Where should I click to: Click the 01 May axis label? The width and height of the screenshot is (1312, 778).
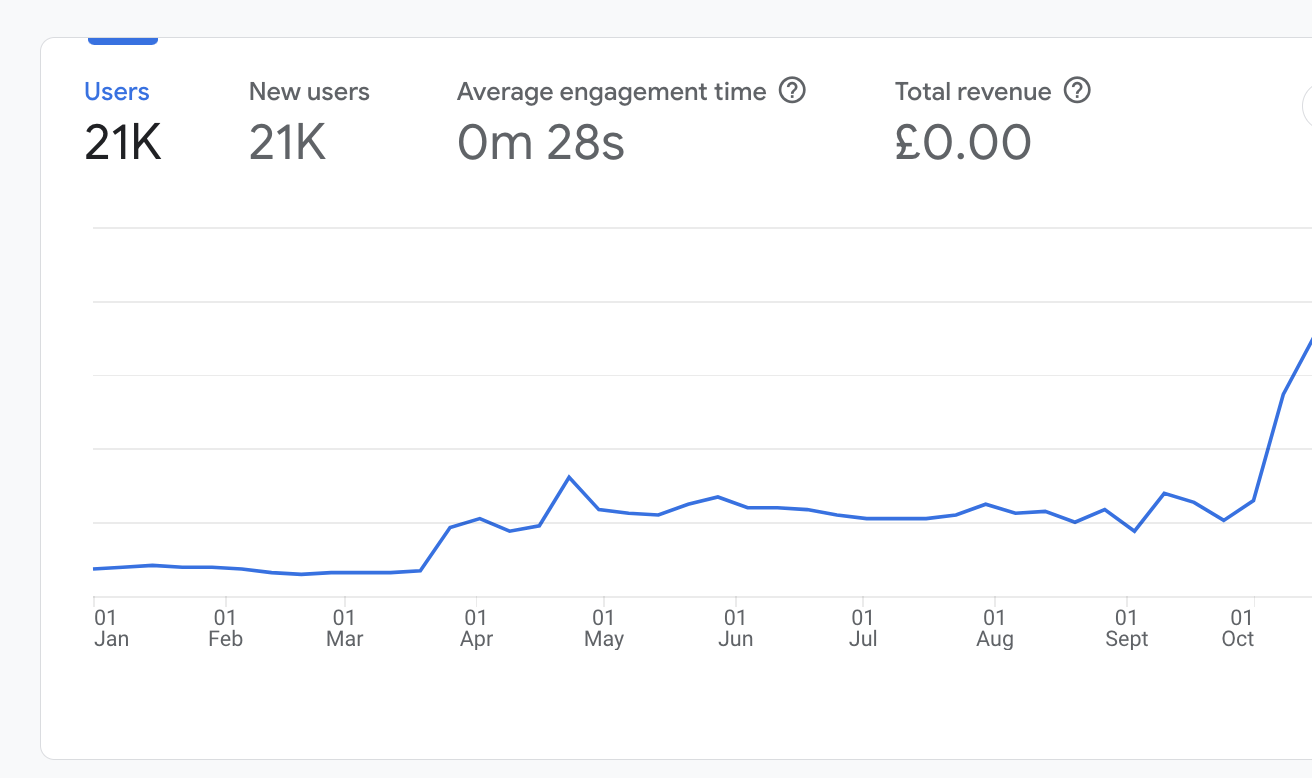click(x=603, y=628)
